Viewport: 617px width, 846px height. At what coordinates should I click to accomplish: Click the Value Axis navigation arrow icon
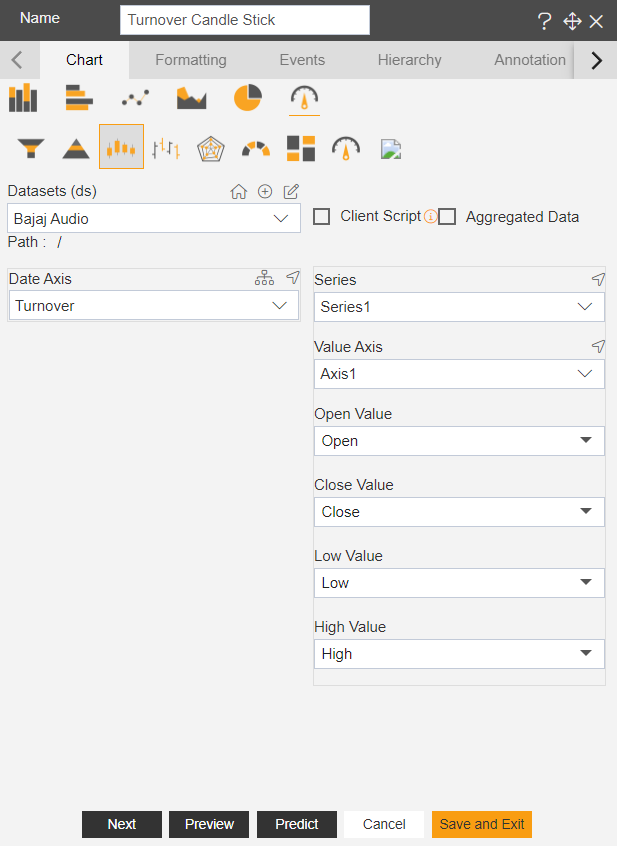pos(598,346)
